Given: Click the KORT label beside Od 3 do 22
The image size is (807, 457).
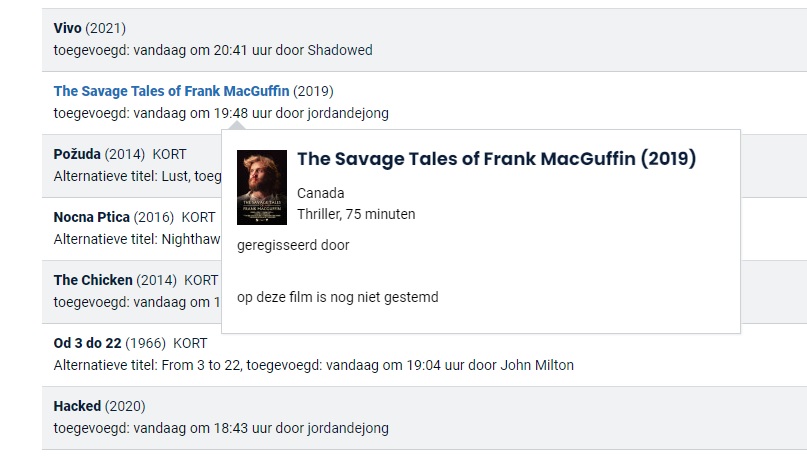Looking at the screenshot, I should tap(190, 343).
